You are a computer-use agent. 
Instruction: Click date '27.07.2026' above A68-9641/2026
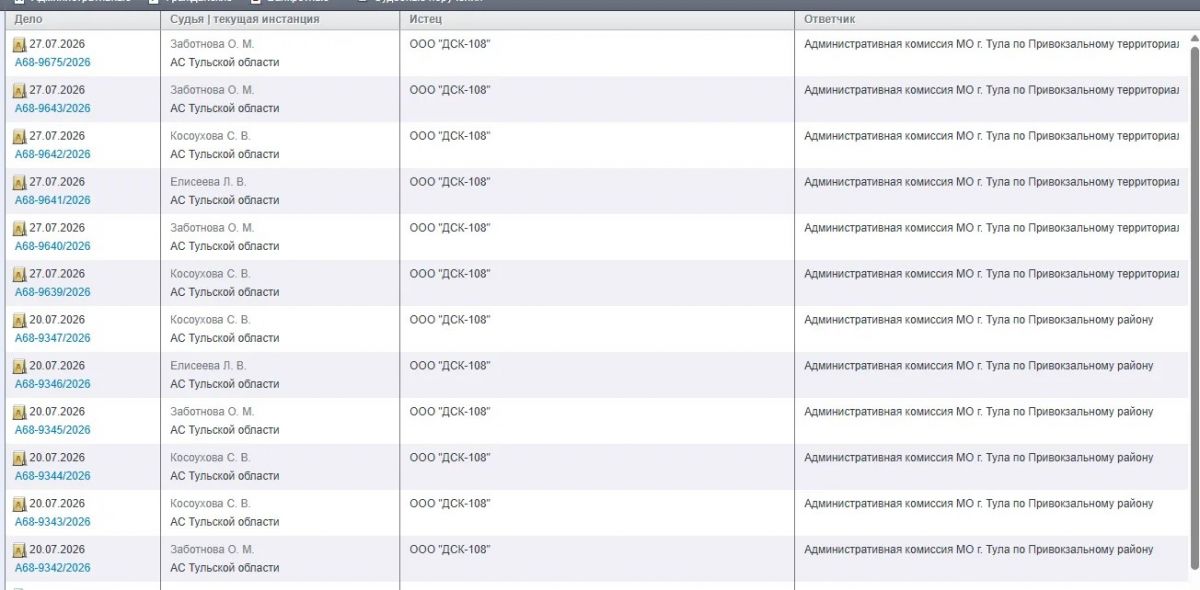coord(57,182)
